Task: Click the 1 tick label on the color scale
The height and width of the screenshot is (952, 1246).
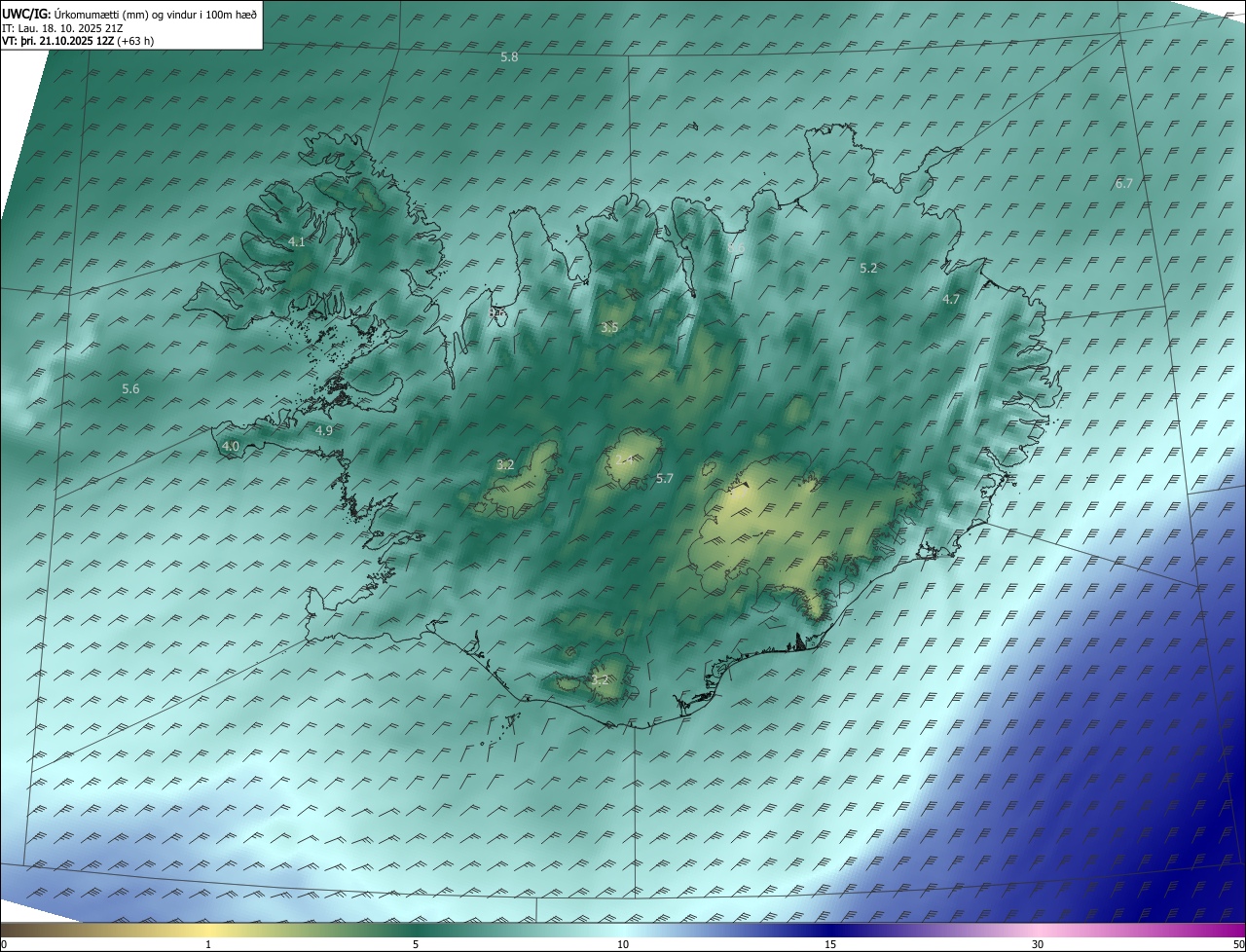Action: pos(208,945)
